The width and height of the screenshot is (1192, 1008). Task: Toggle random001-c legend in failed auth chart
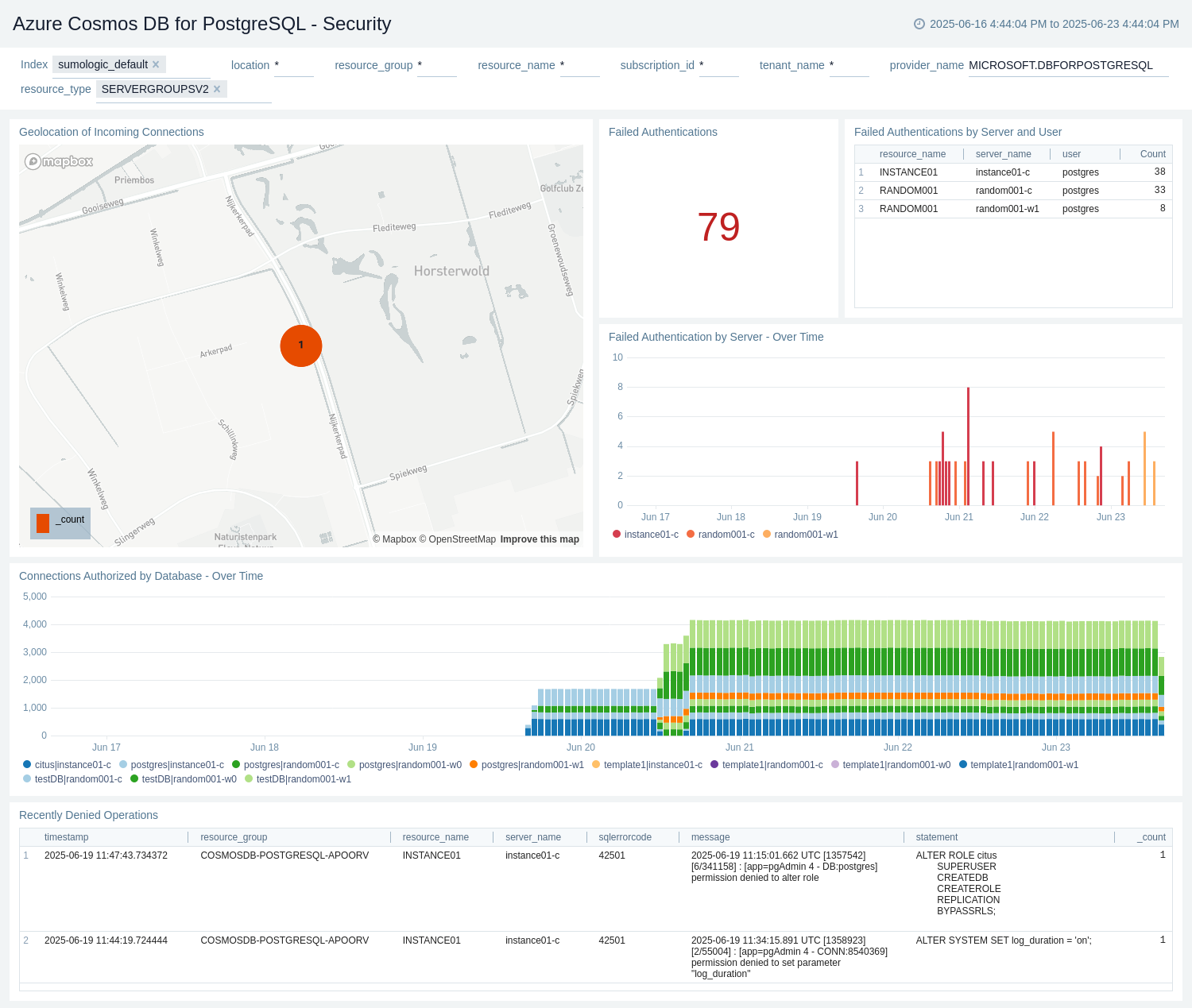pos(721,535)
